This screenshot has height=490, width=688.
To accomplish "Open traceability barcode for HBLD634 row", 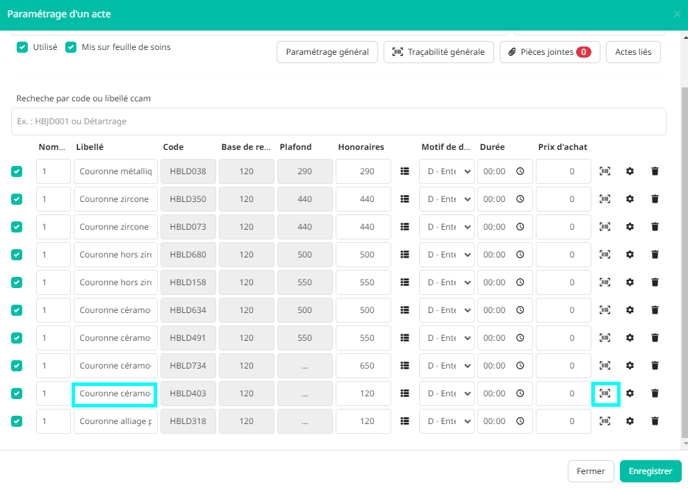I will [605, 310].
